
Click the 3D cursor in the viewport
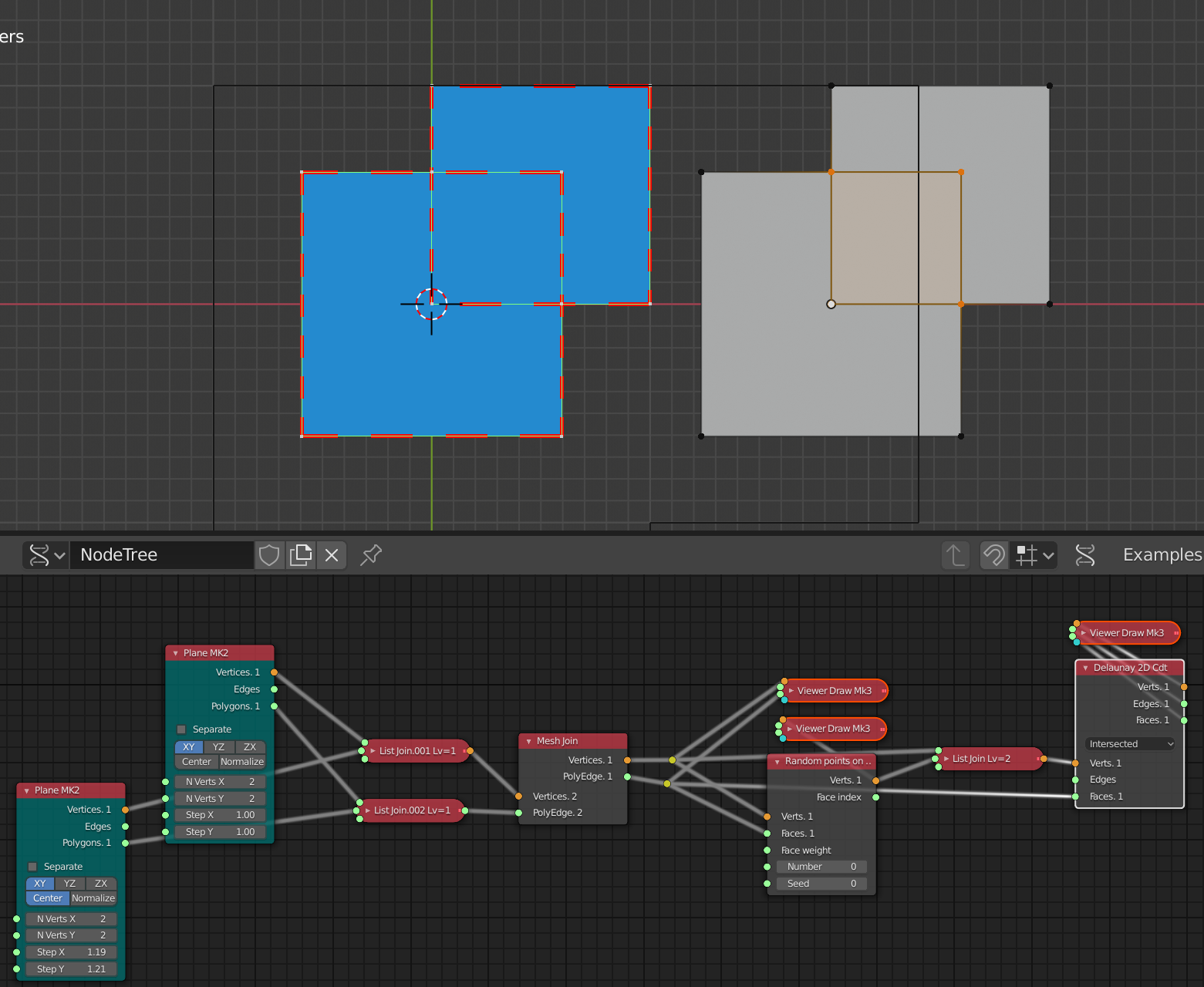(x=431, y=304)
